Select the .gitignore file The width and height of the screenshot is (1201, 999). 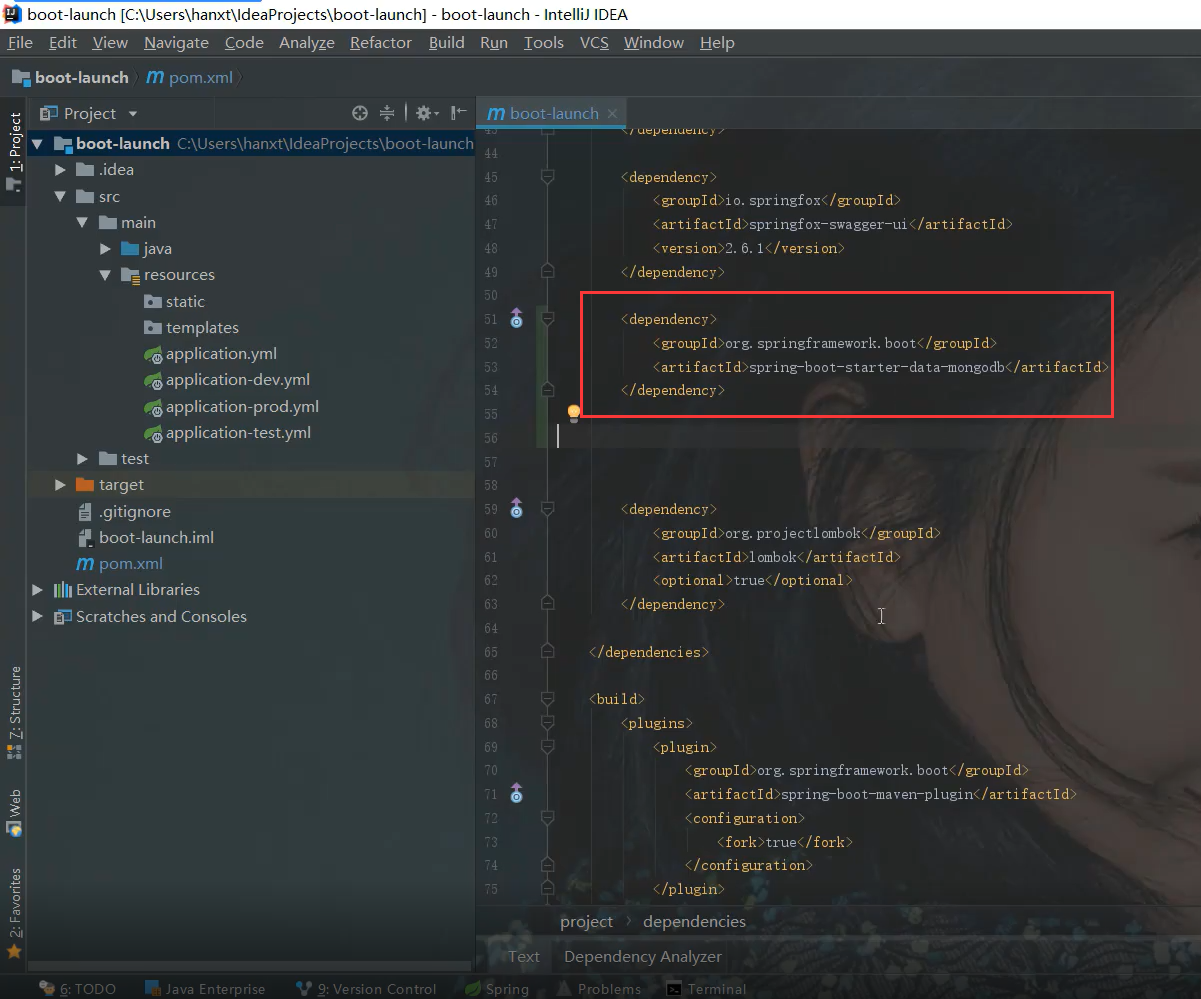[x=134, y=511]
